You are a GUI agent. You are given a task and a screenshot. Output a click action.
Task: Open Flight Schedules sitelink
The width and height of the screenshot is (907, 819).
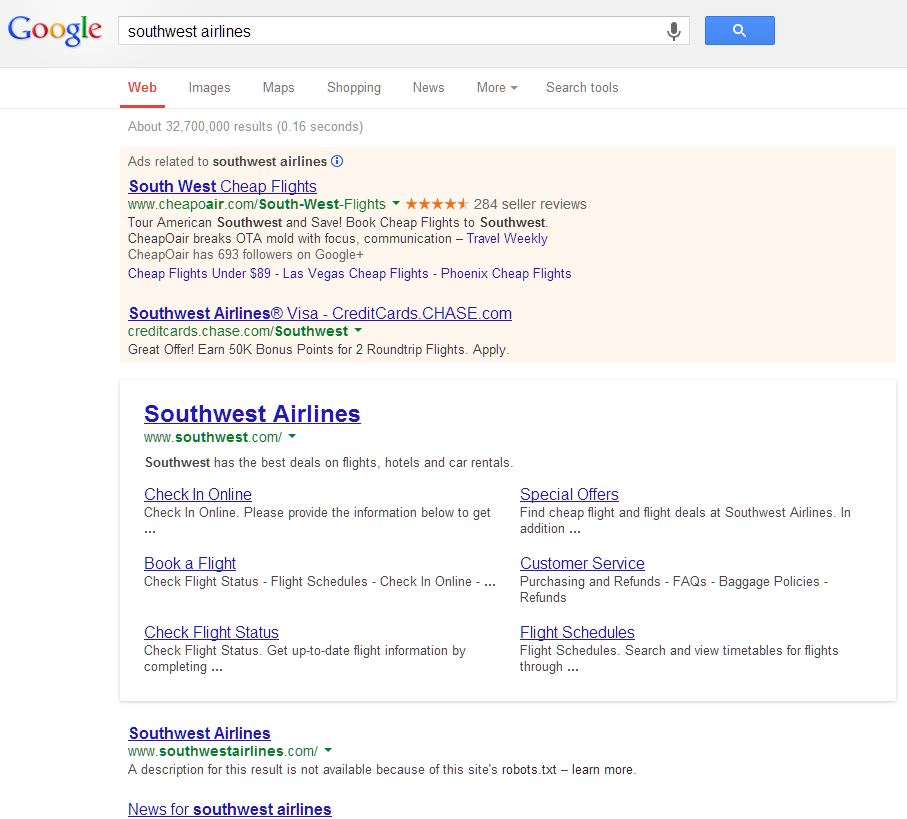point(577,632)
